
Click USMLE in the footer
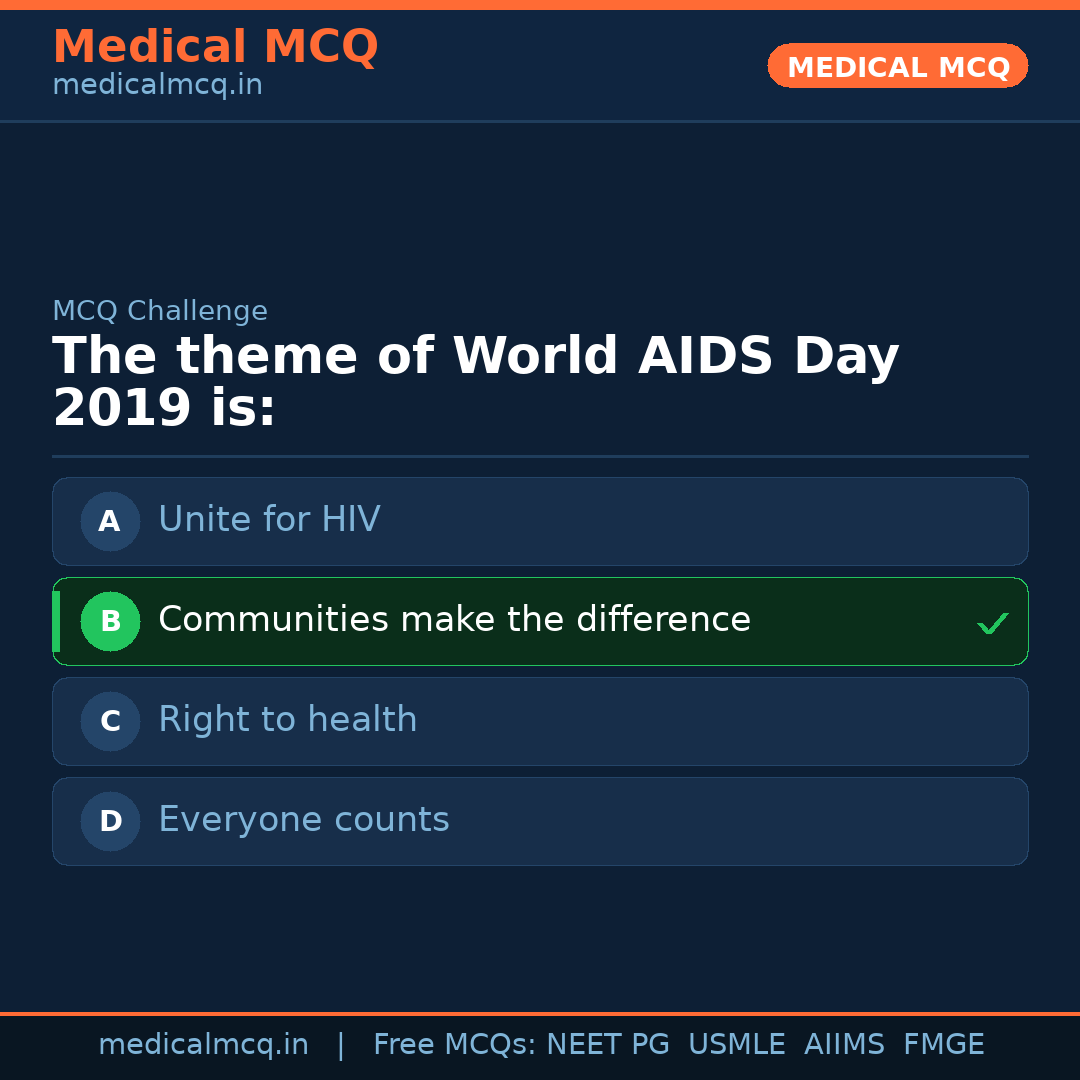click(x=736, y=1045)
